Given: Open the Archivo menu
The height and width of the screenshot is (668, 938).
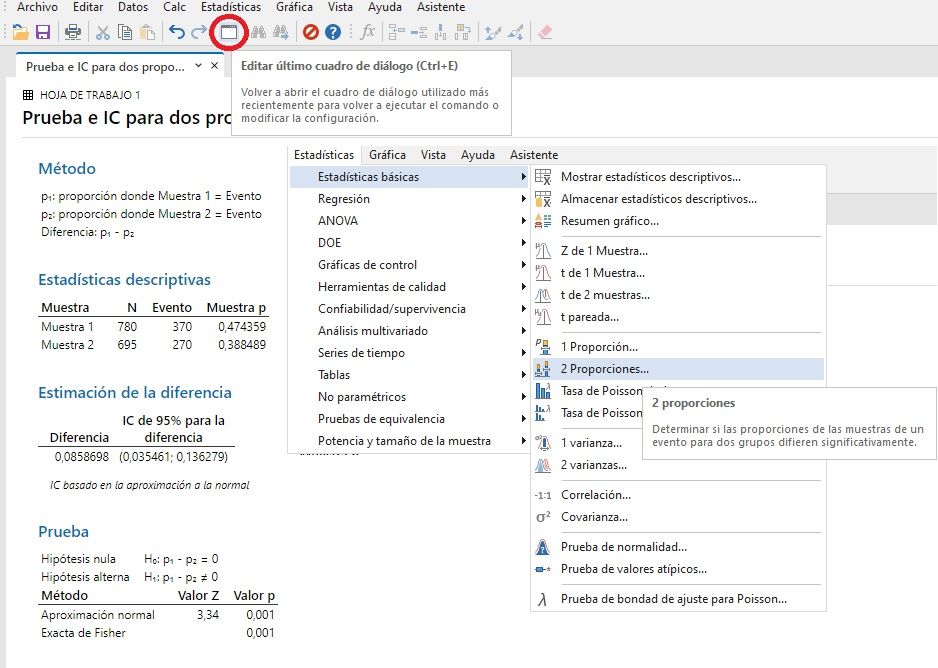Looking at the screenshot, I should click(37, 7).
